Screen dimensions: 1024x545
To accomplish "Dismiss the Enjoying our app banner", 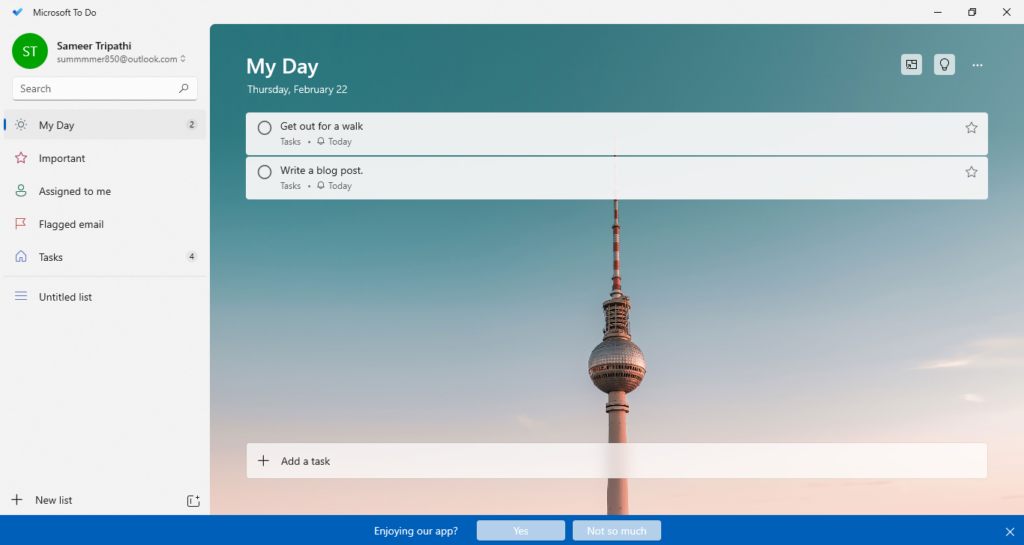I will (x=1010, y=532).
